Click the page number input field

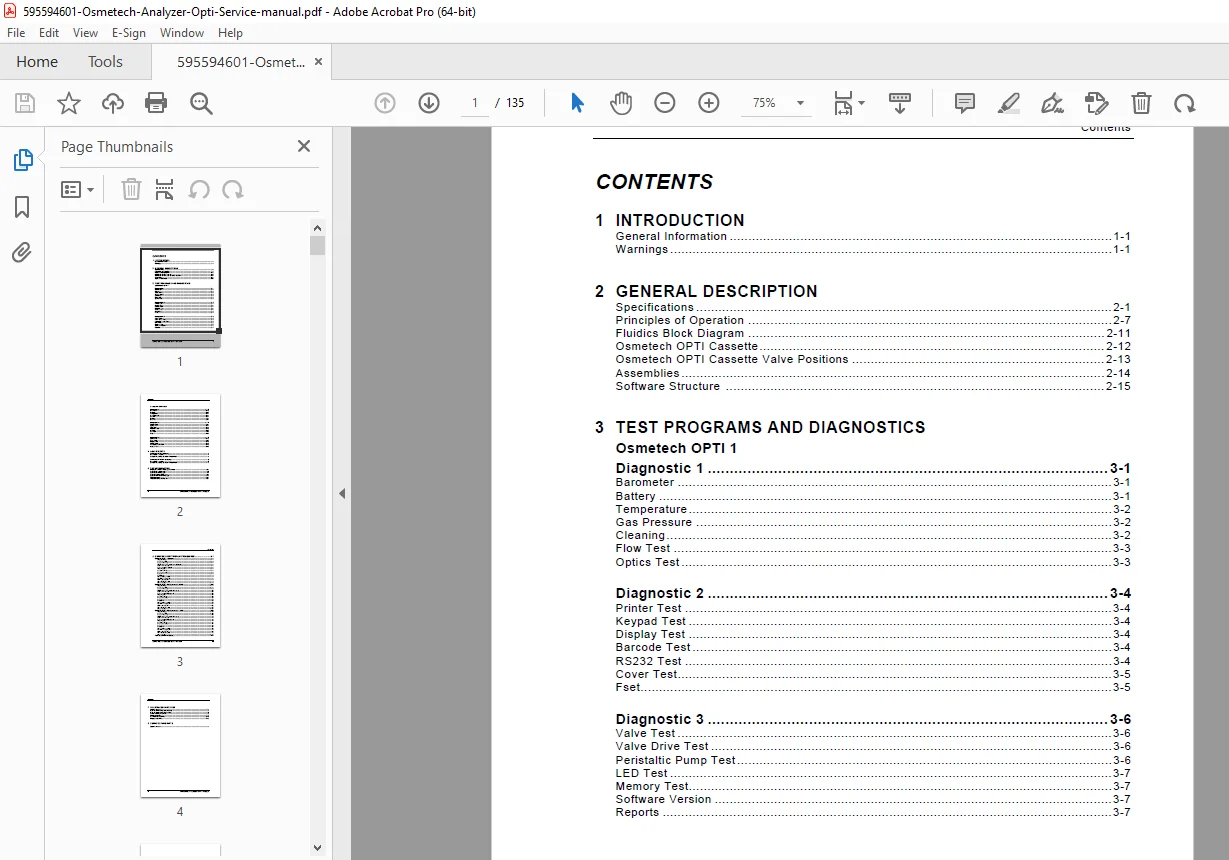click(475, 103)
